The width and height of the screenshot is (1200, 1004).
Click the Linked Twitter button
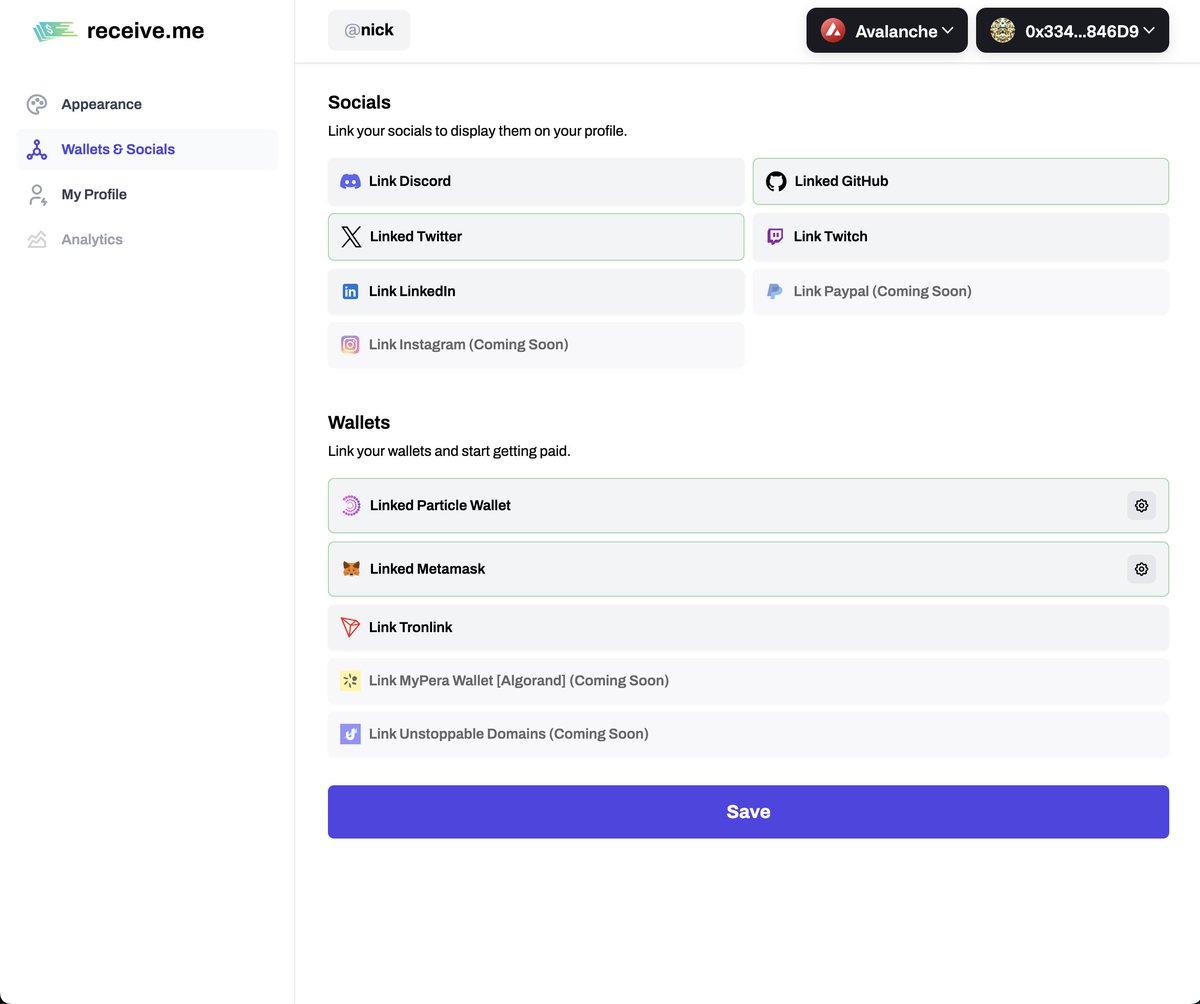[x=536, y=237]
